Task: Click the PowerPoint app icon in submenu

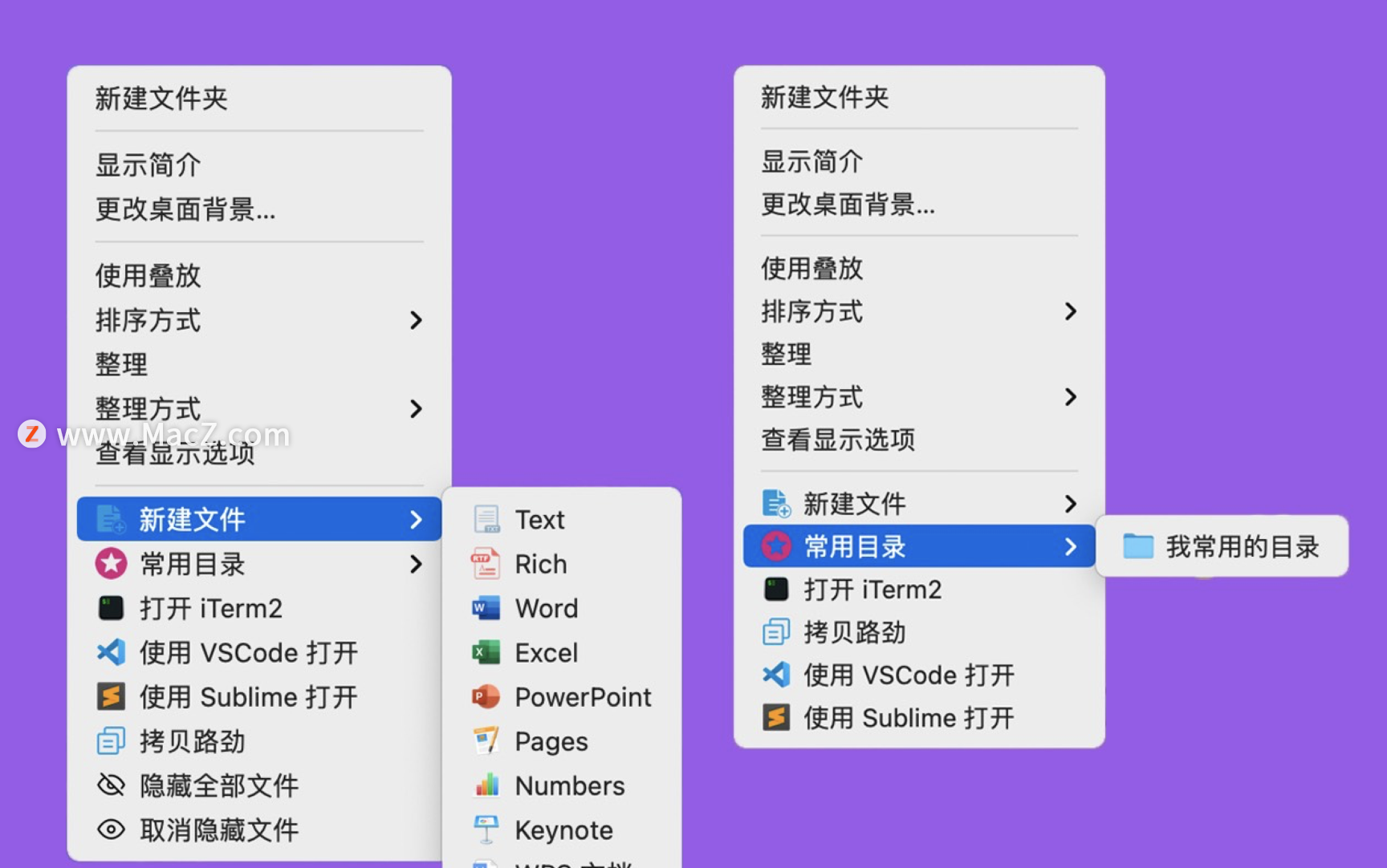Action: tap(486, 696)
